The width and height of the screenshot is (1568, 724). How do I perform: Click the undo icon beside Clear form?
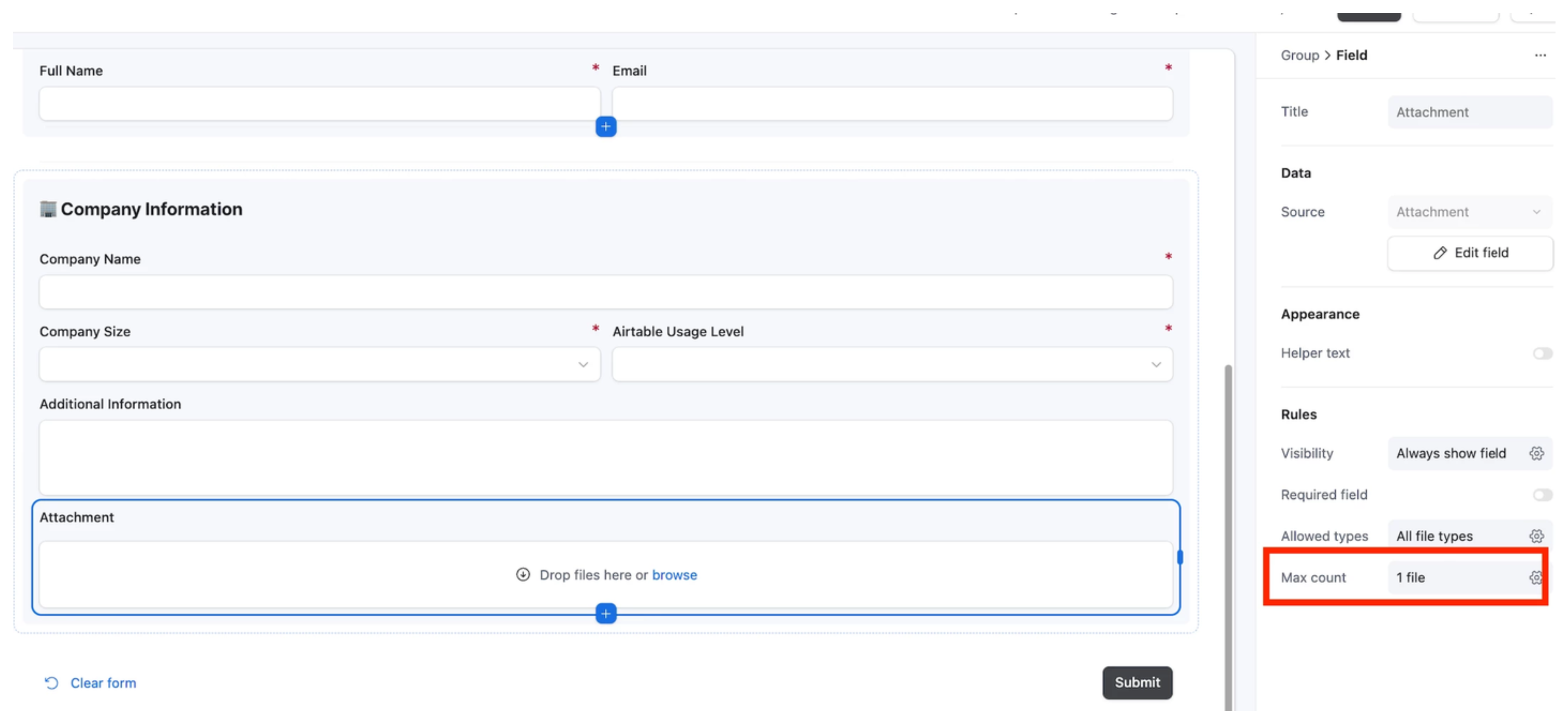(51, 682)
